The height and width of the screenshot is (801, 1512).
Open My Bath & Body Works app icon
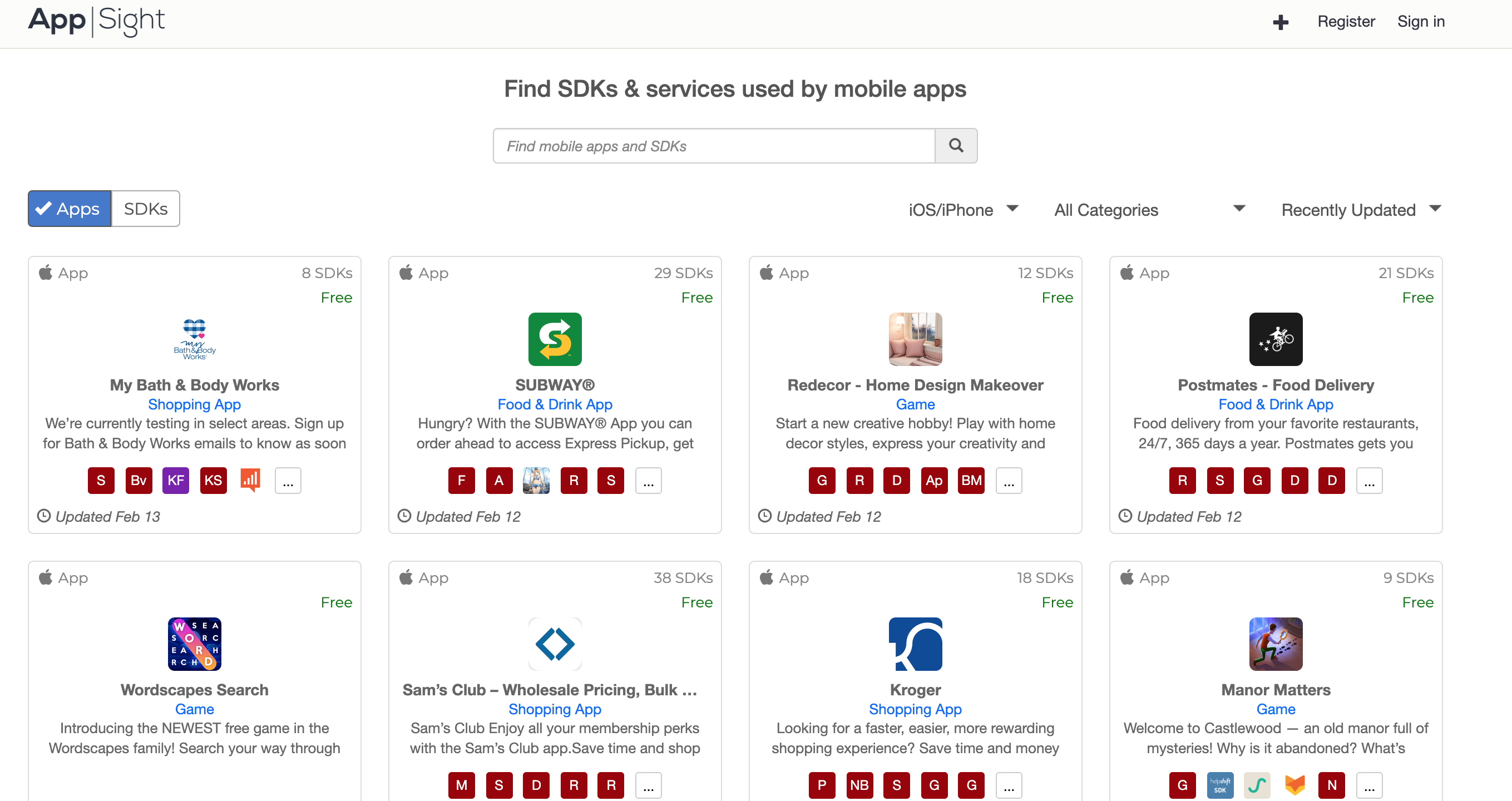(194, 339)
